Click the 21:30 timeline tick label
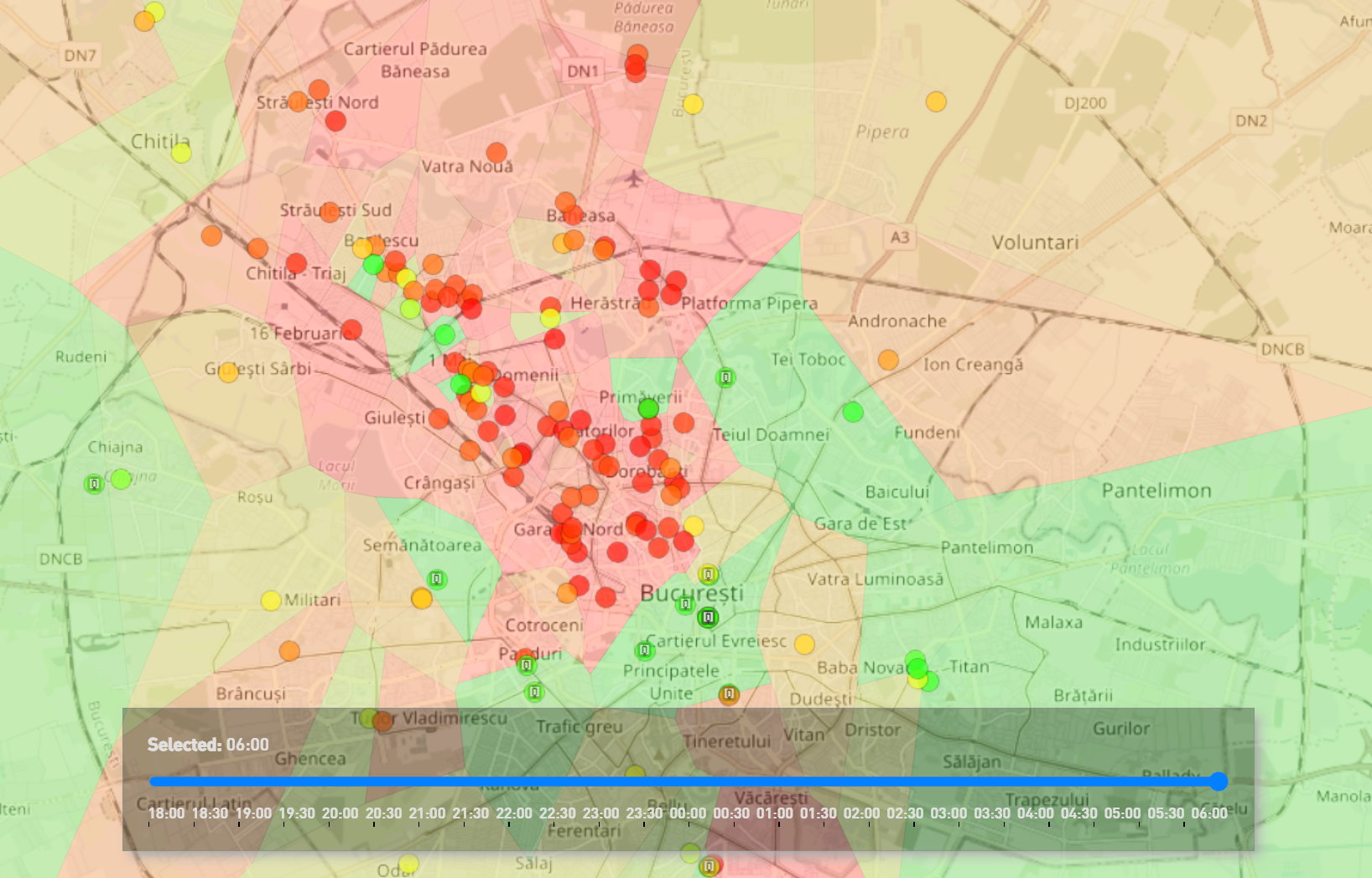Screen dimensions: 1372x878 point(470,813)
